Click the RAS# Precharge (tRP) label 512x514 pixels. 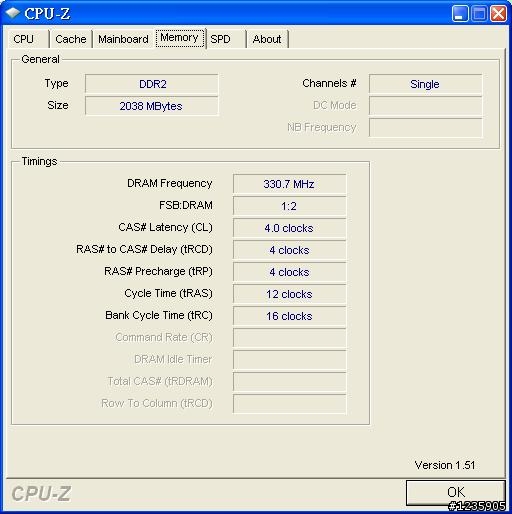pyautogui.click(x=158, y=271)
